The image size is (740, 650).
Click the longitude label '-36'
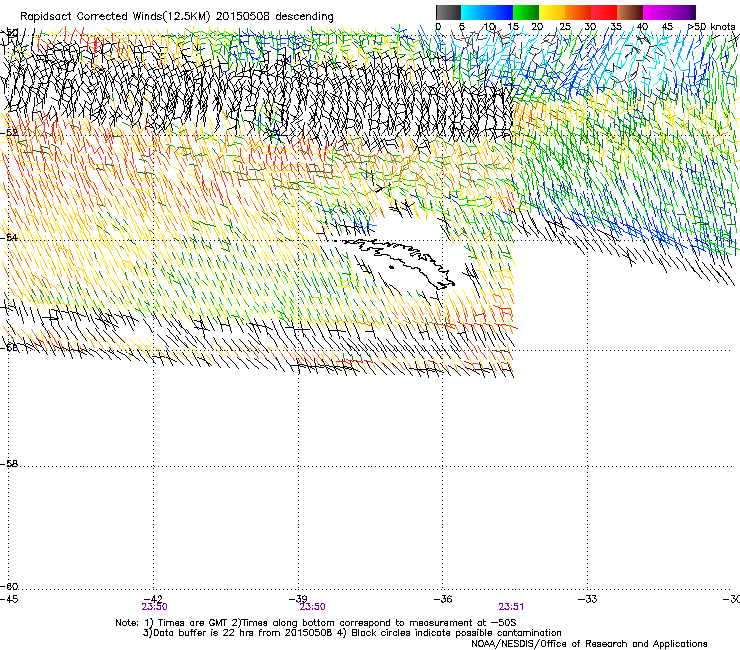coord(443,599)
